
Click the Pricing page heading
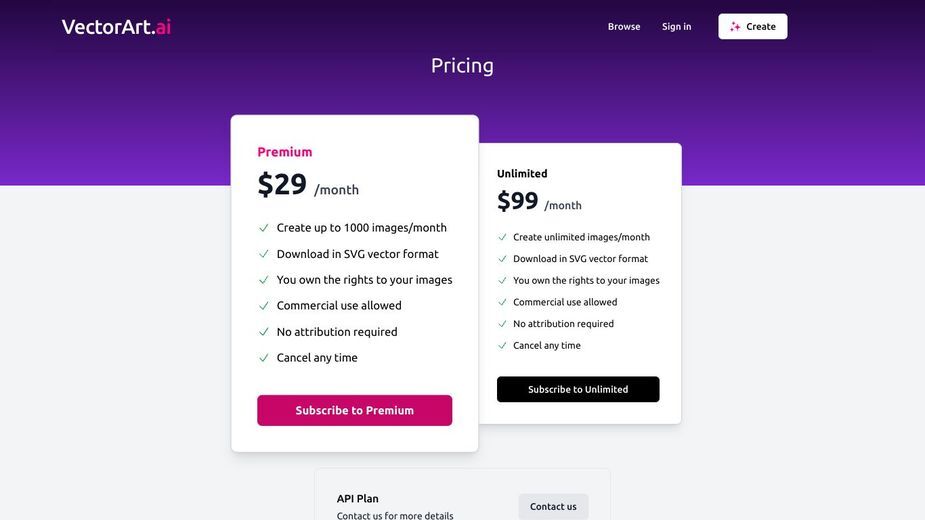tap(462, 66)
